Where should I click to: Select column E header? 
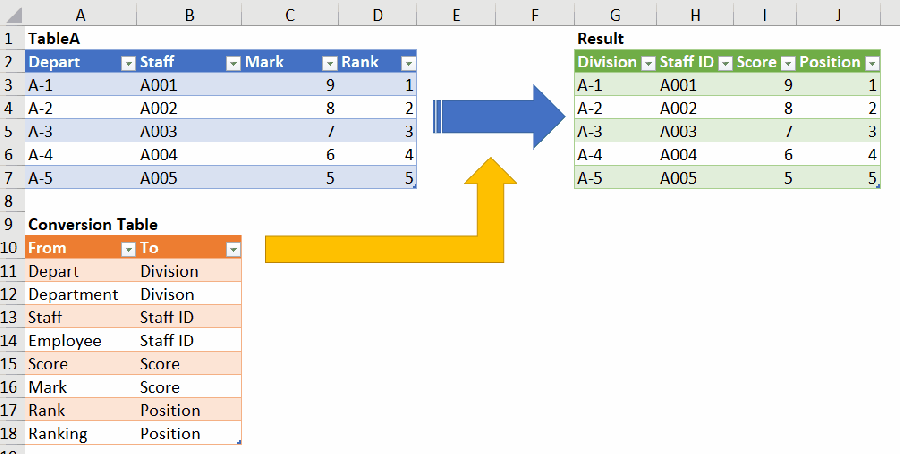click(x=456, y=14)
